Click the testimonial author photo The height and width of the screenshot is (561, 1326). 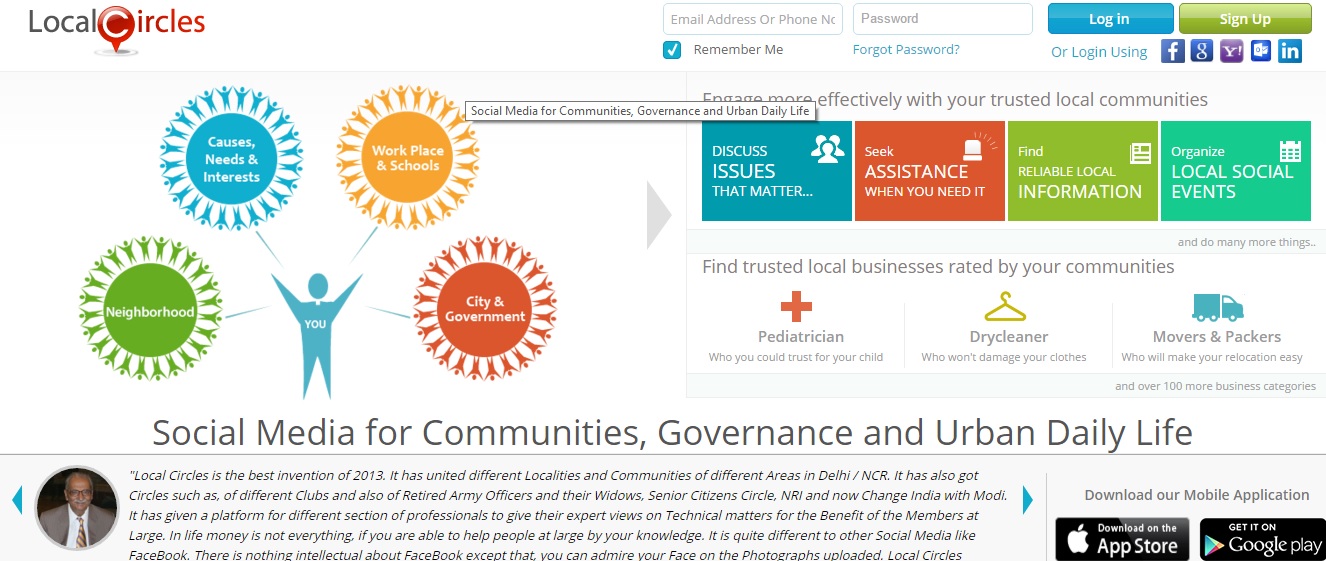[x=77, y=508]
